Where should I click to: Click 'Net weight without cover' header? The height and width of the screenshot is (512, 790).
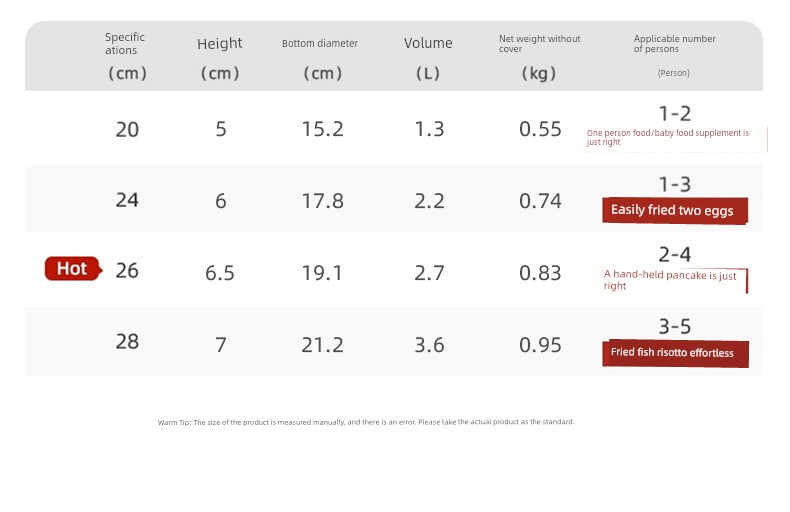tap(539, 43)
